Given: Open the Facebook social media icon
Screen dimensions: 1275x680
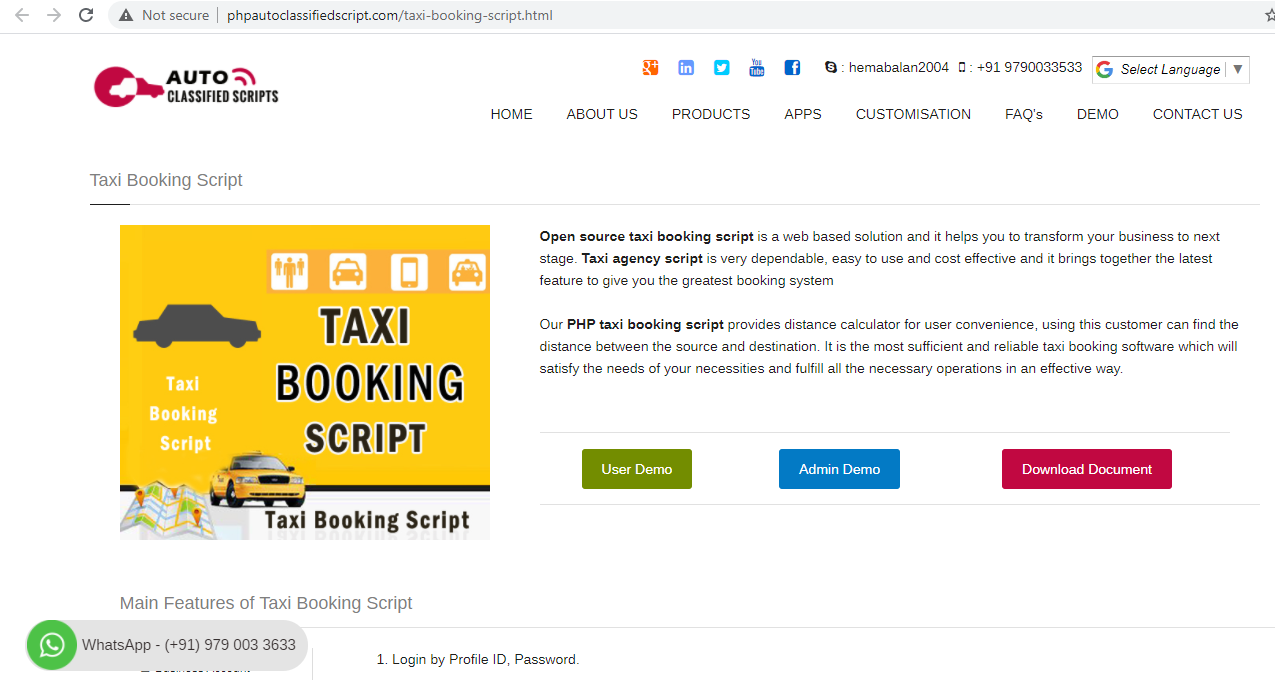Looking at the screenshot, I should click(792, 67).
